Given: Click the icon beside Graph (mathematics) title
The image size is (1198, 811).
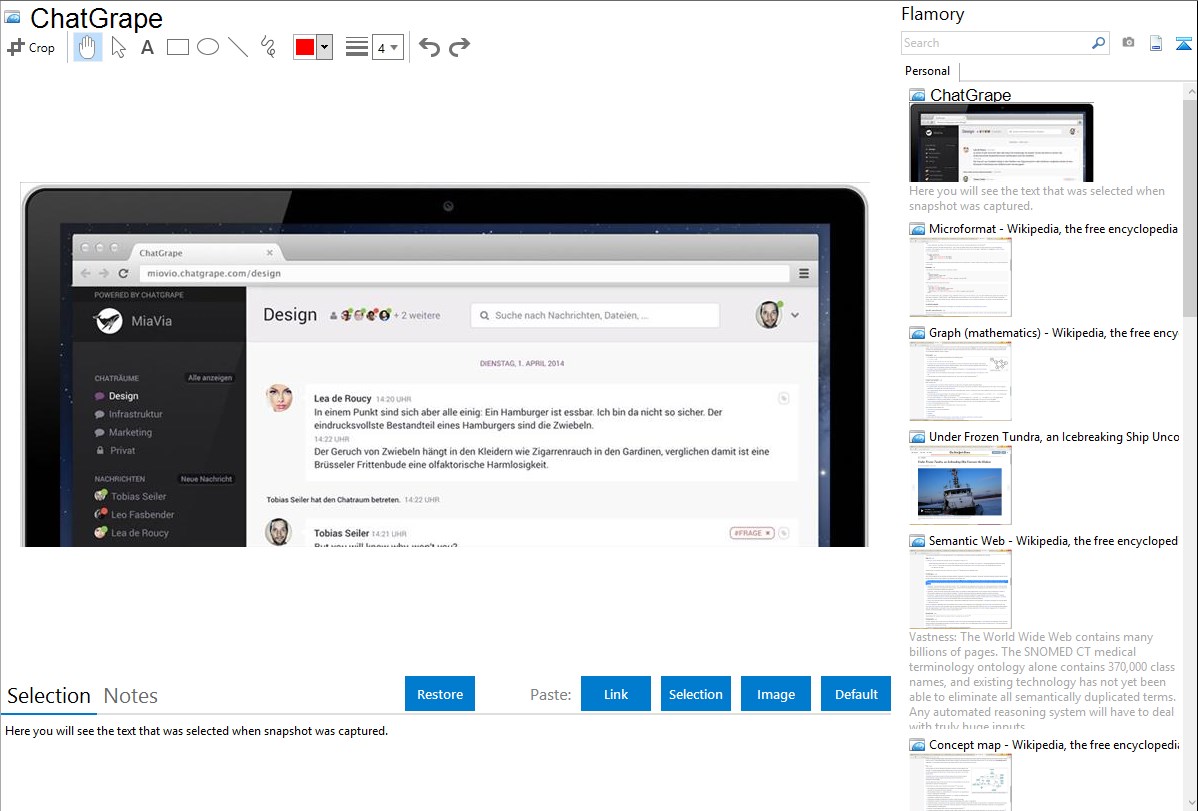Looking at the screenshot, I should pyautogui.click(x=917, y=333).
